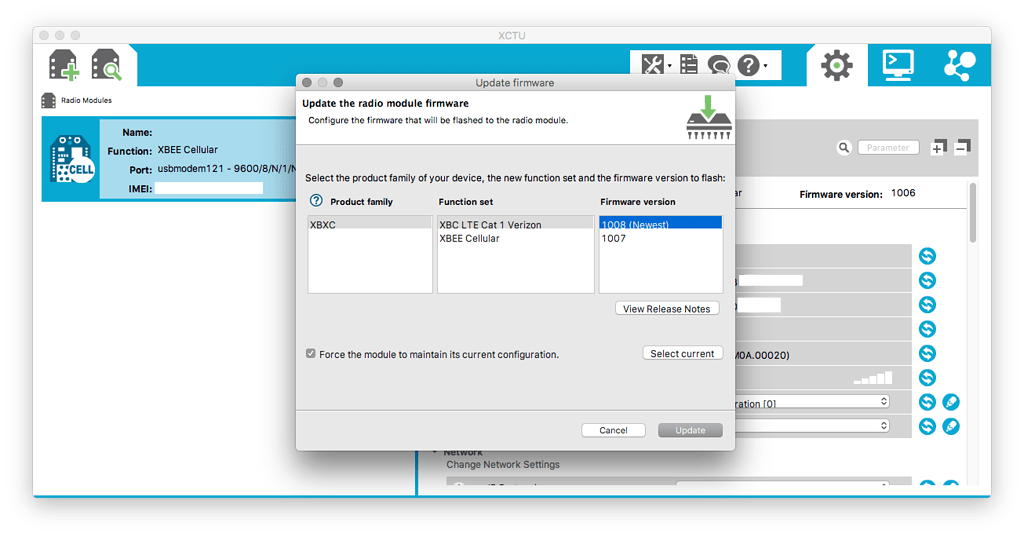Viewport: 1024px width, 536px height.
Task: Click the XBEE Cellular module icon
Action: coord(72,159)
